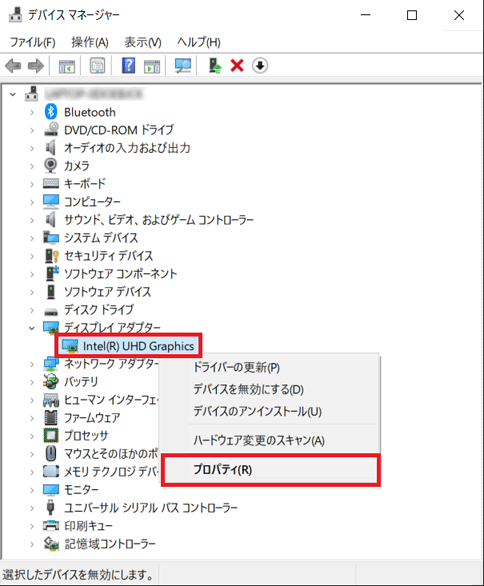484x586 pixels.
Task: Select ユニバーサル シリアル バス コントローラー
Action: (151, 508)
